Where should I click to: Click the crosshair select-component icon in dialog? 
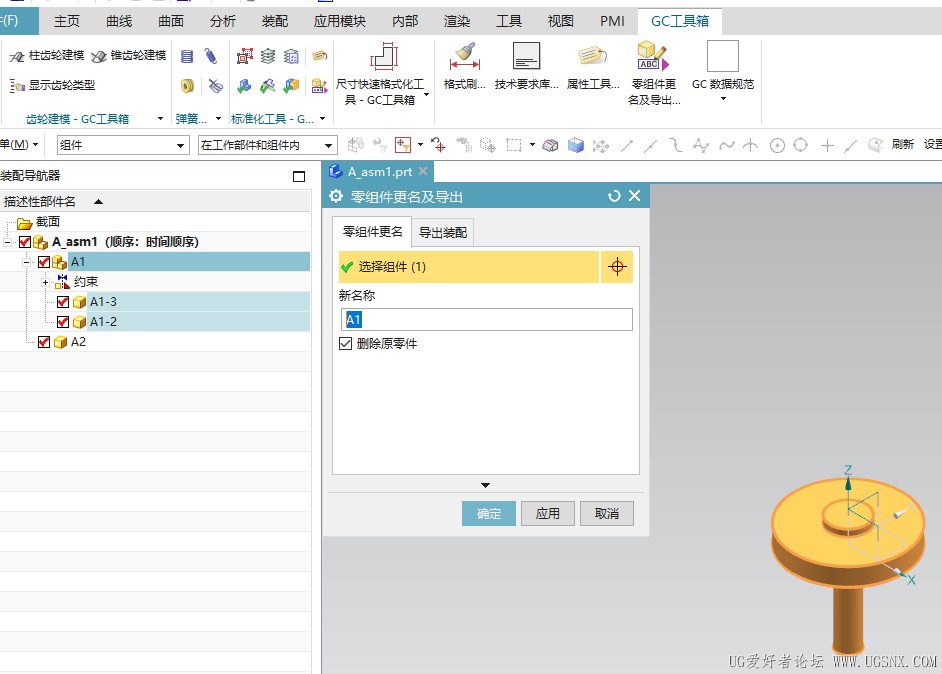tap(617, 267)
